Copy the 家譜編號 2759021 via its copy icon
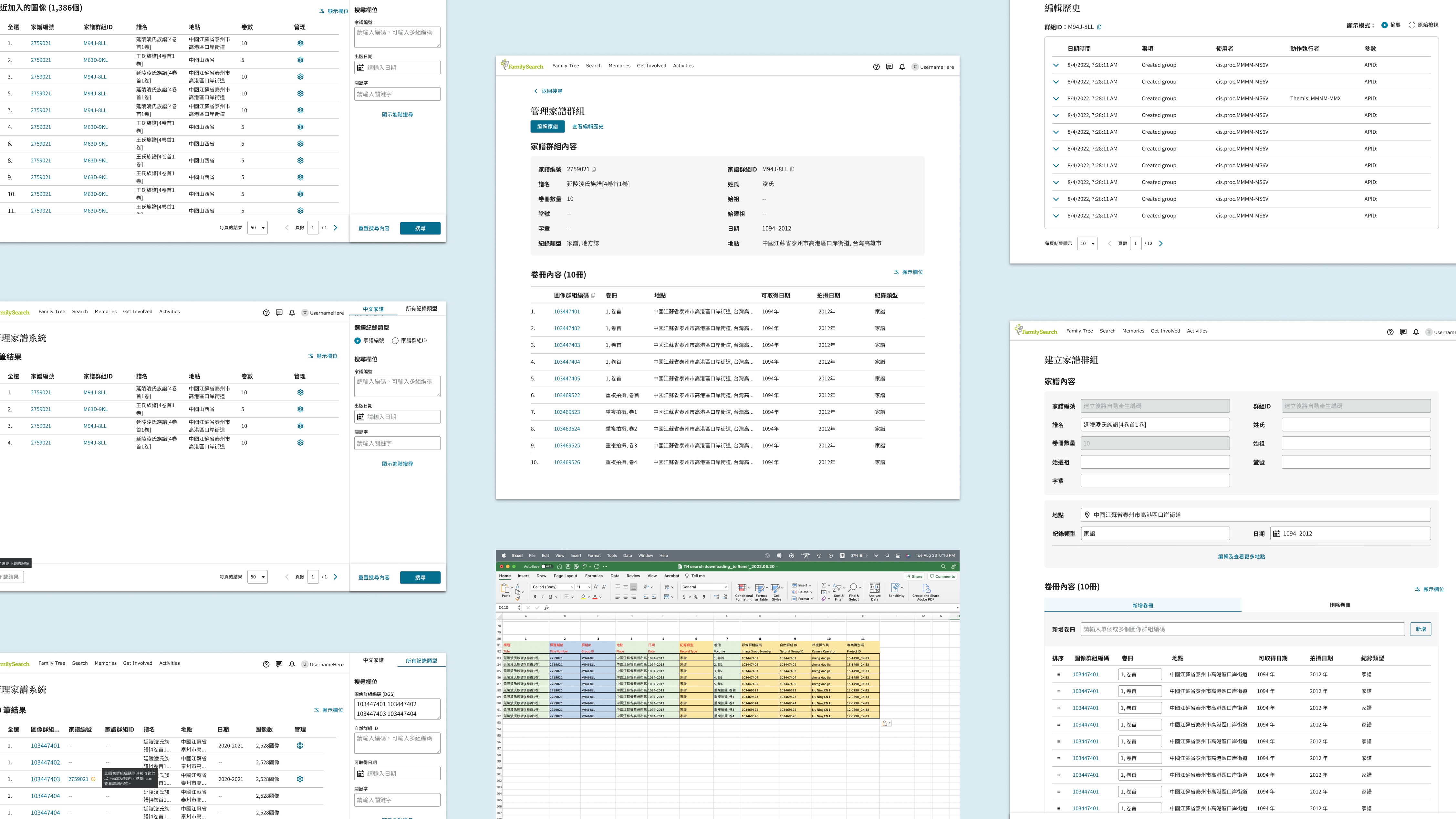Viewport: 1456px width, 819px height. [594, 169]
